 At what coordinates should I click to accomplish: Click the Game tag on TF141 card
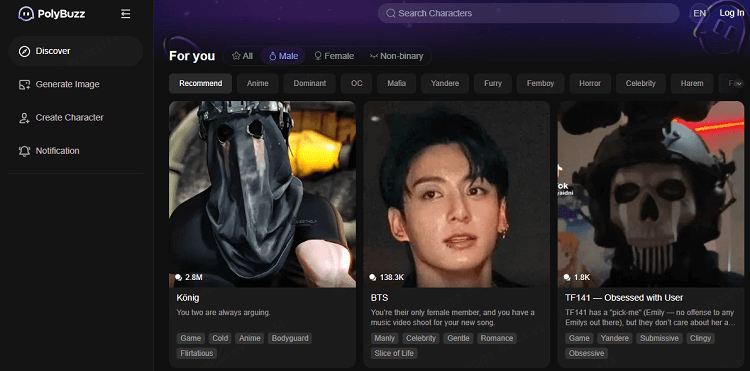pos(579,338)
